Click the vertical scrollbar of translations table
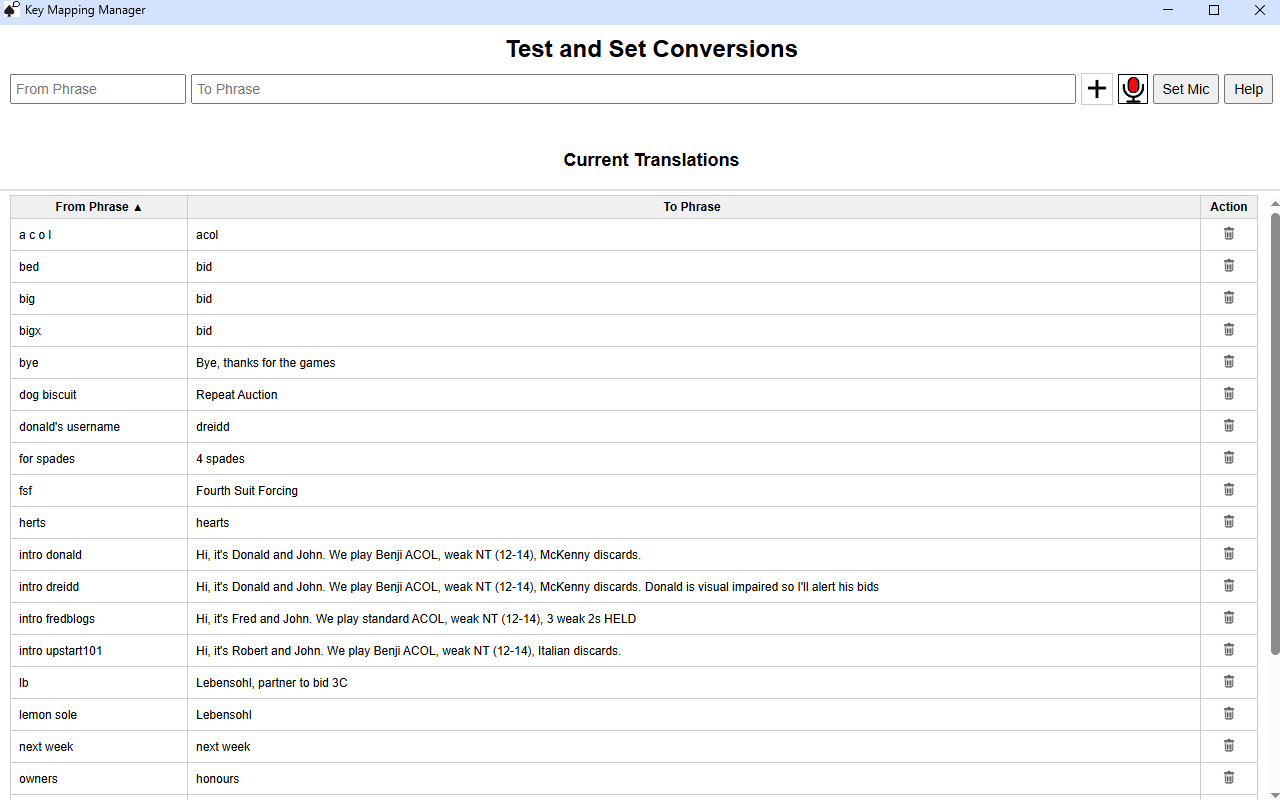Image resolution: width=1280 pixels, height=800 pixels. [x=1274, y=430]
